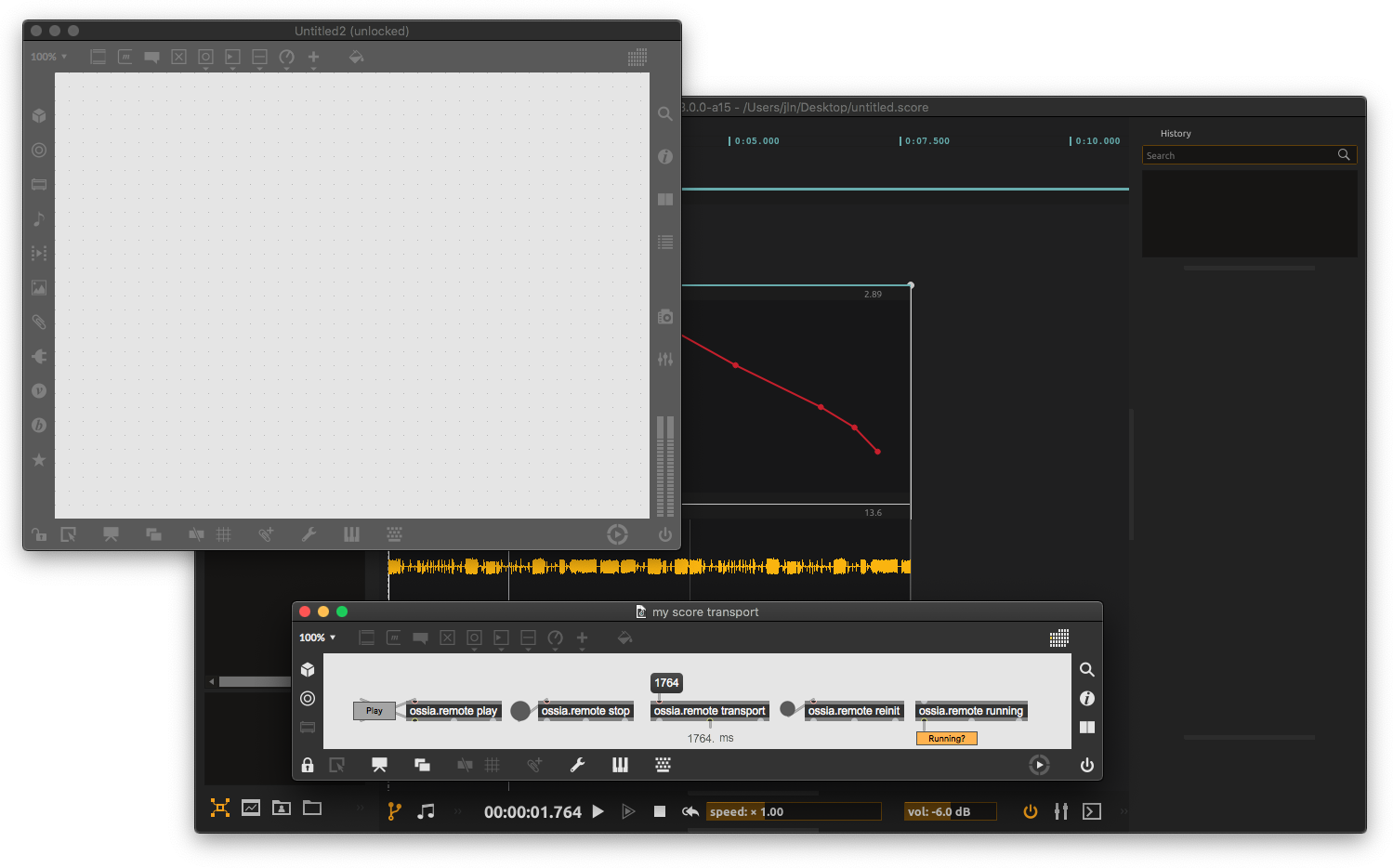Image resolution: width=1393 pixels, height=868 pixels.
Task: Click the Running? toggle under ossia.remote running
Action: 946,739
